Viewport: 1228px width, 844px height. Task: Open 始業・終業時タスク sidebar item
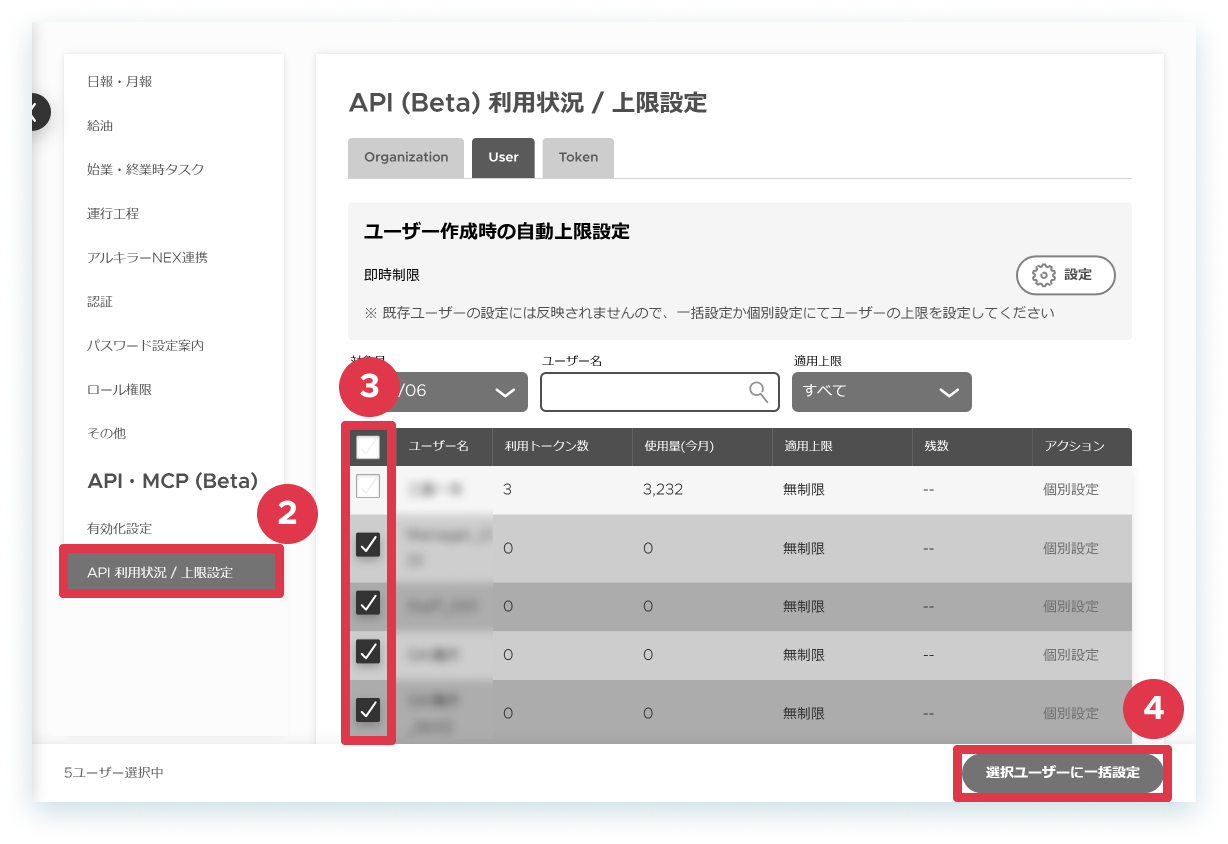point(146,169)
